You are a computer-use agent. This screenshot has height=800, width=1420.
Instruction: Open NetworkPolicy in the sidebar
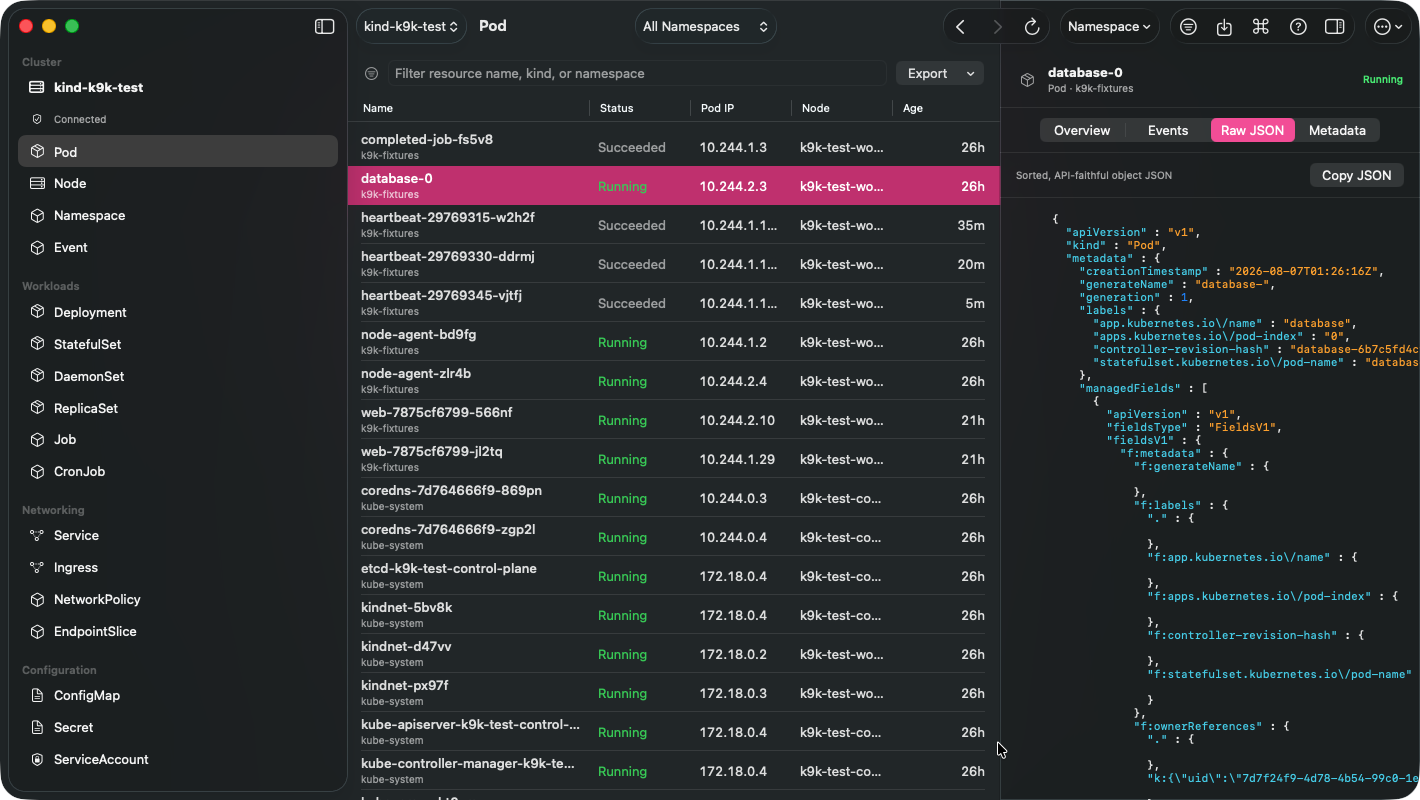coord(178,600)
